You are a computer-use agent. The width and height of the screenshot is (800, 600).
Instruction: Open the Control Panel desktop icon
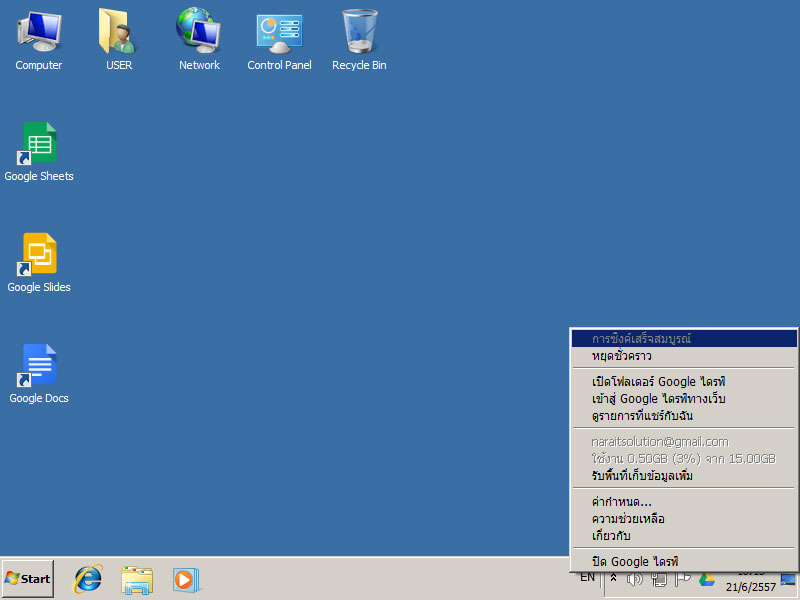coord(279,41)
